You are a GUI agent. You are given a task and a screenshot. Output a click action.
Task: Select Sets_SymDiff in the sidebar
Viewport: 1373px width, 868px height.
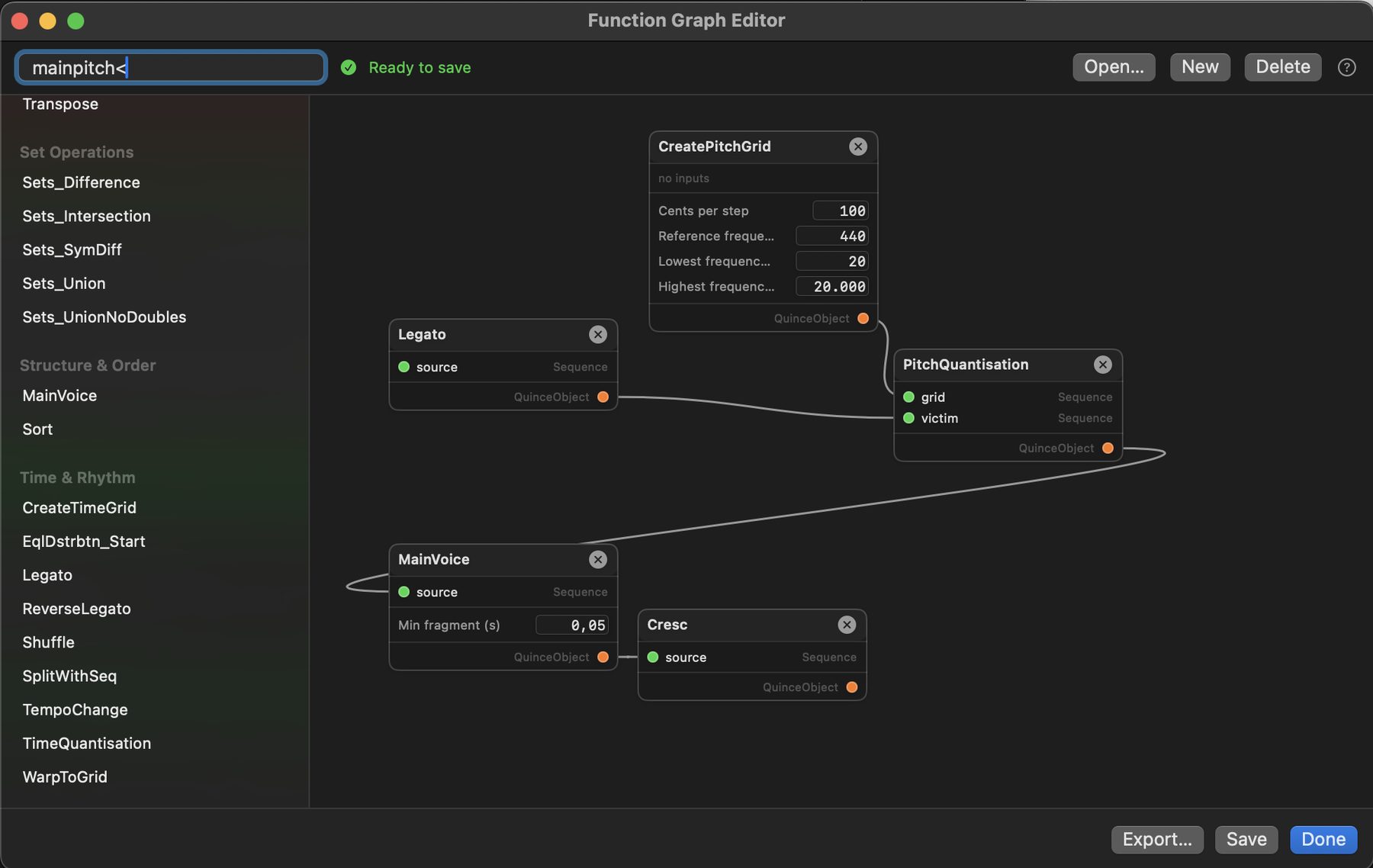pos(72,249)
